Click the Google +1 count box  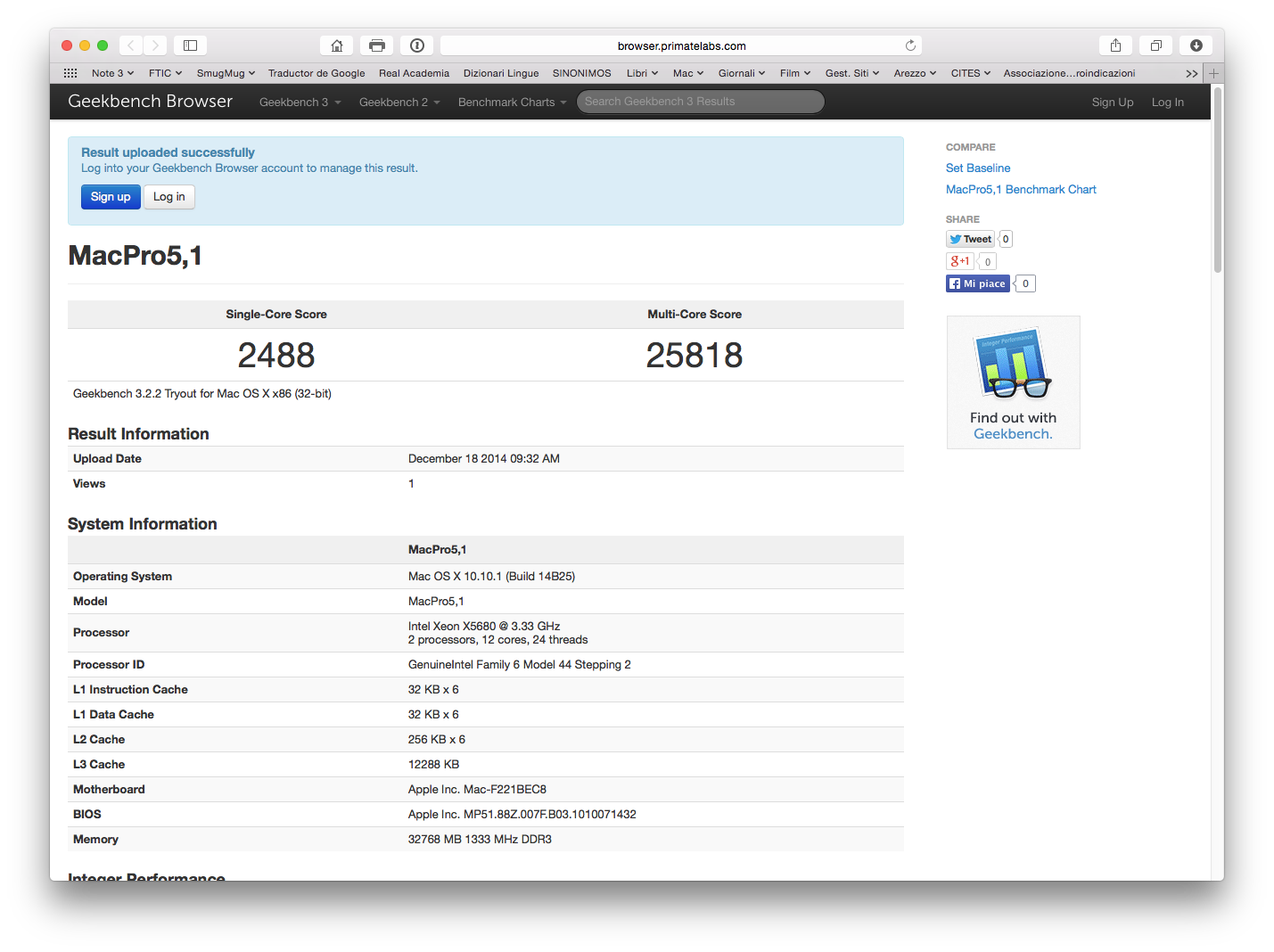987,261
